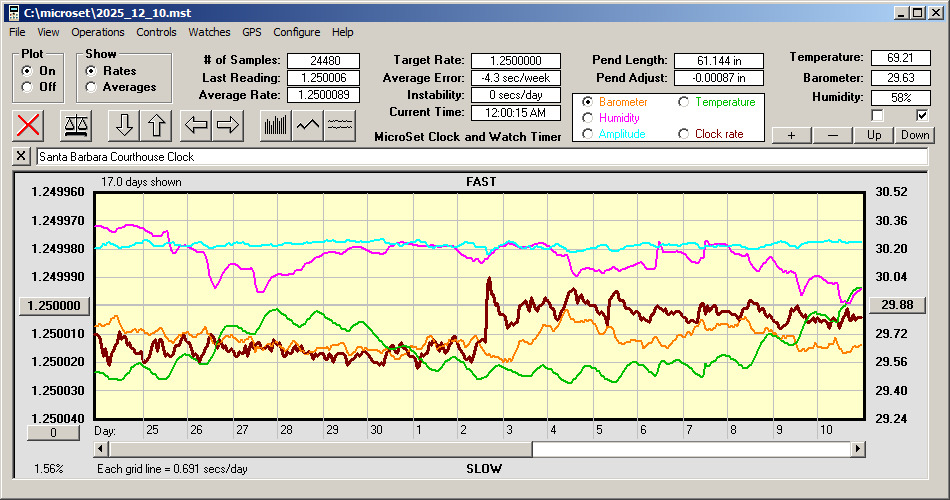Open the Operations menu
The image size is (950, 500).
(97, 32)
